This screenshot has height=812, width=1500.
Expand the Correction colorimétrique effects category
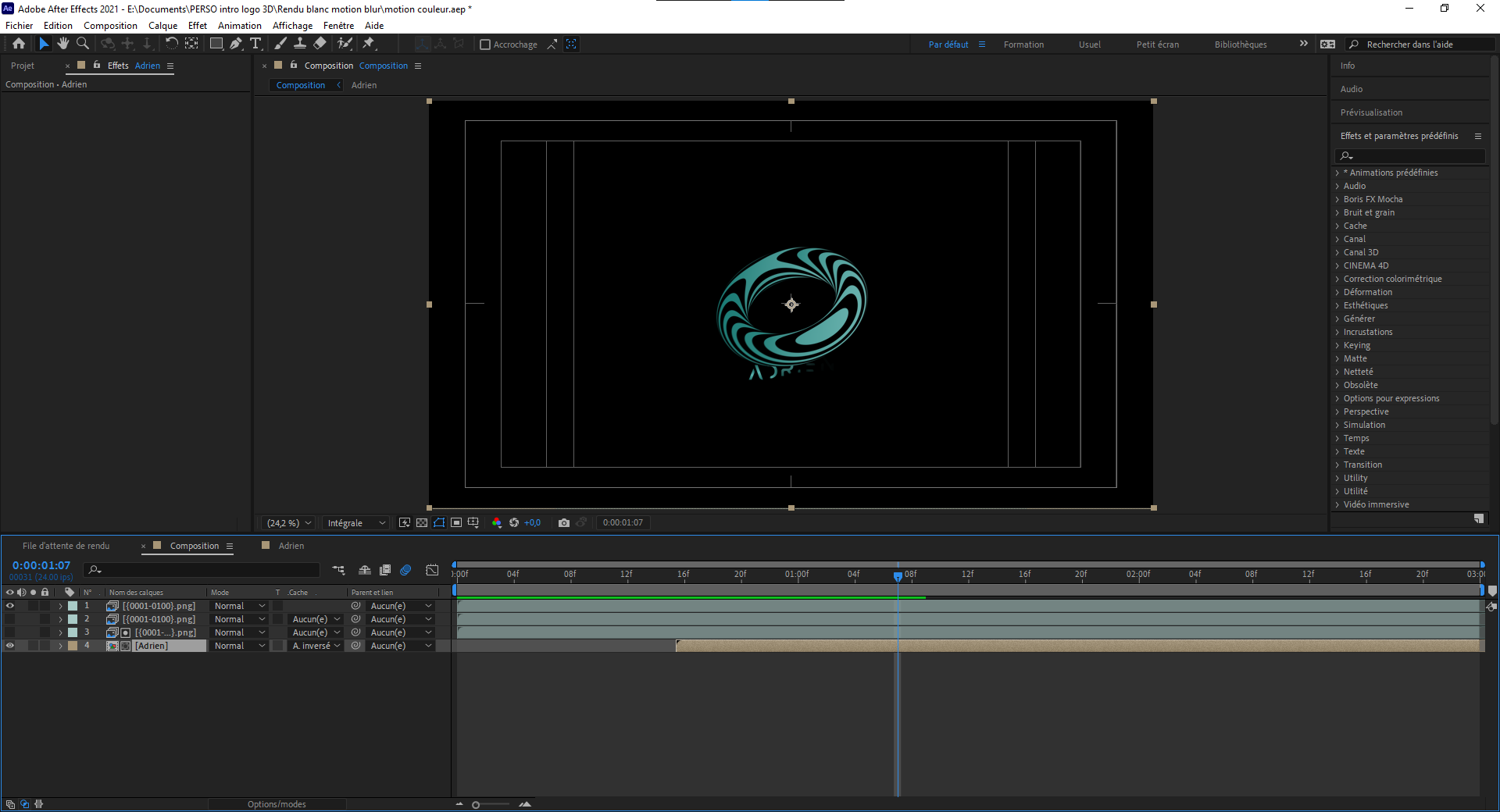[x=1337, y=279]
